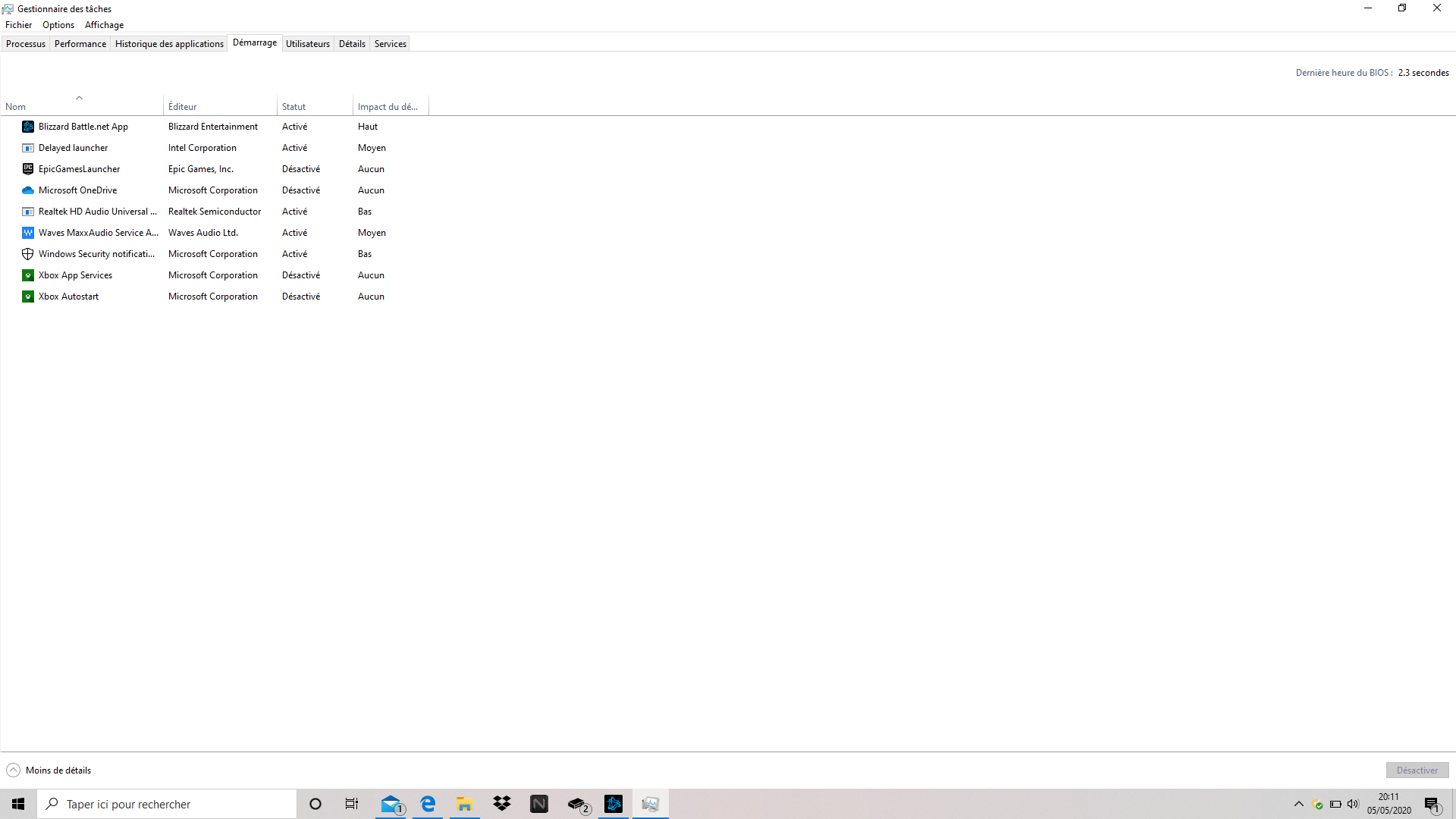The image size is (1456, 819).
Task: Click the Waves MaxxAudio Service icon
Action: tap(28, 233)
